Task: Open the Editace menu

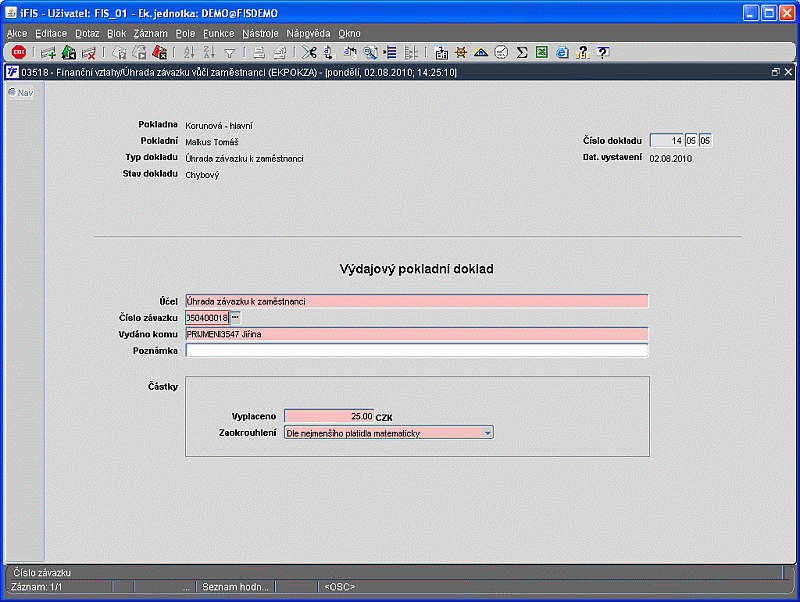Action: 51,34
